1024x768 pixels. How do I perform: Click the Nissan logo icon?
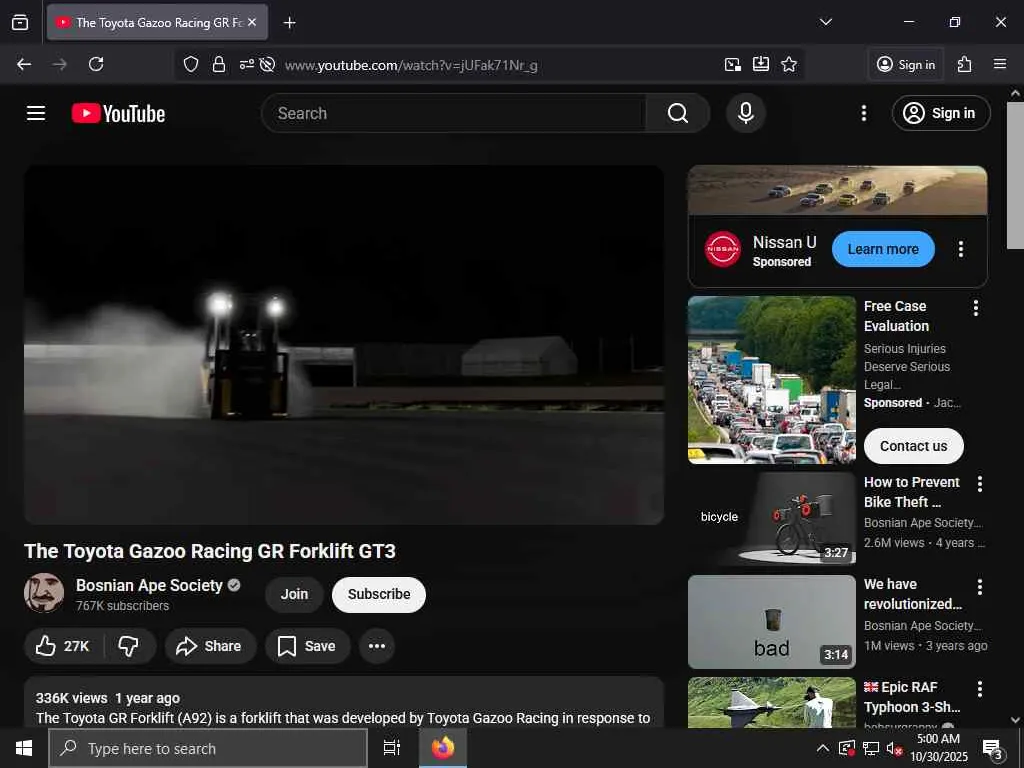point(723,249)
